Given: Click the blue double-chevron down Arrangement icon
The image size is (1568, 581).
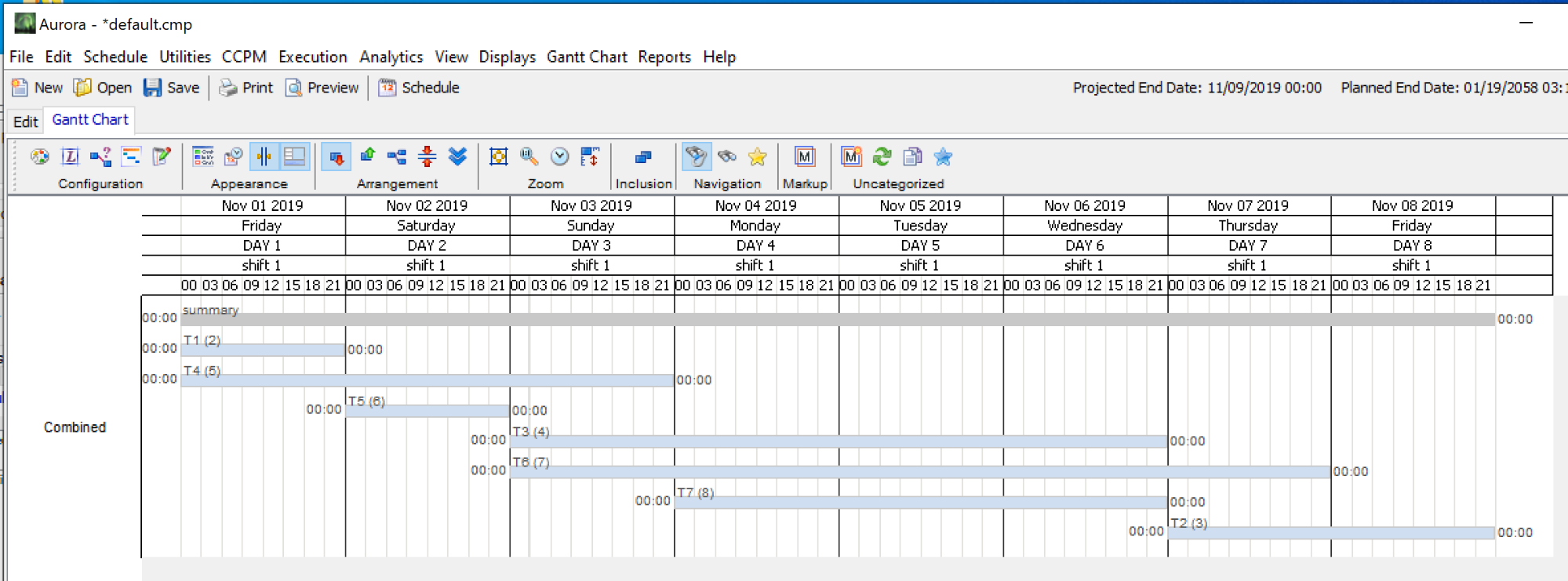Looking at the screenshot, I should 457,157.
